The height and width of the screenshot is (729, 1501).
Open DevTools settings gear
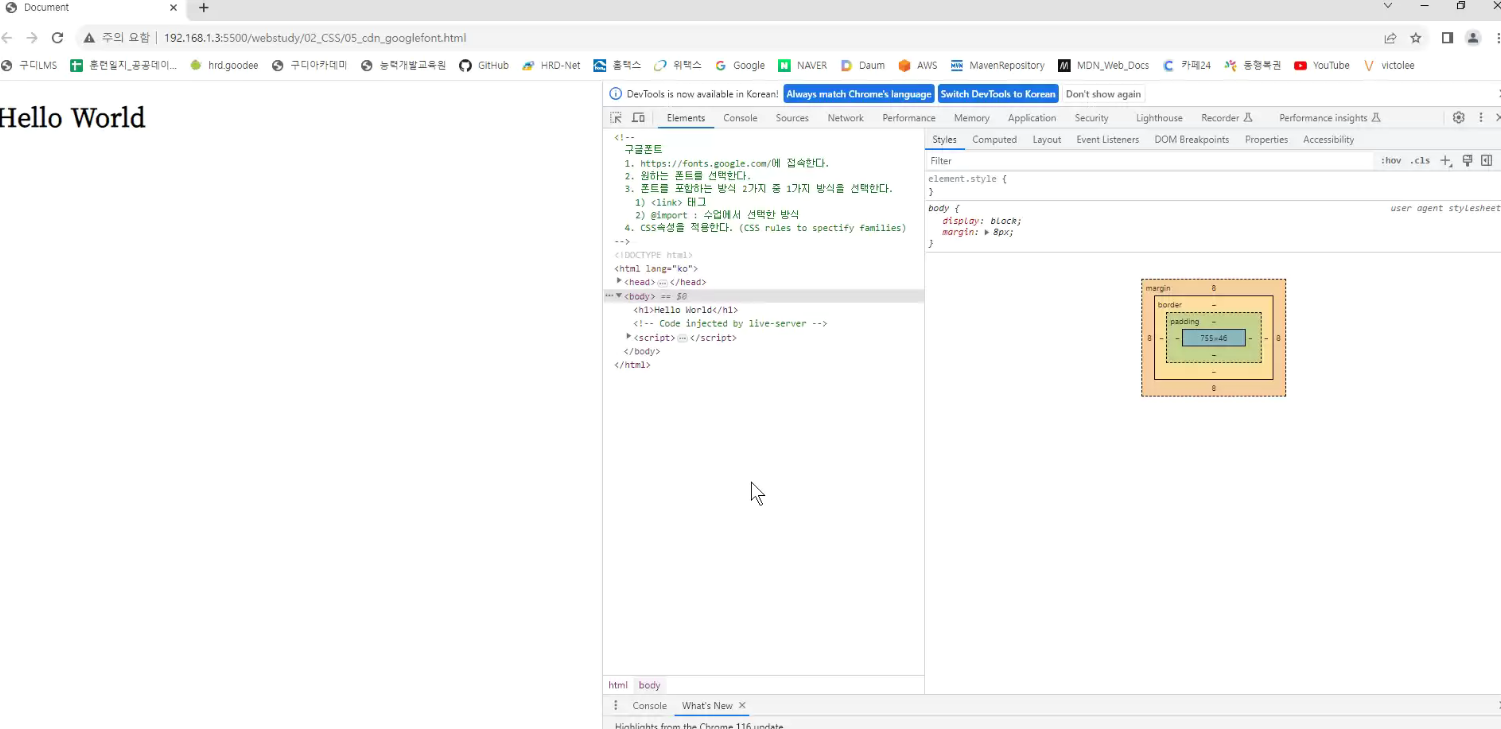tap(1459, 118)
